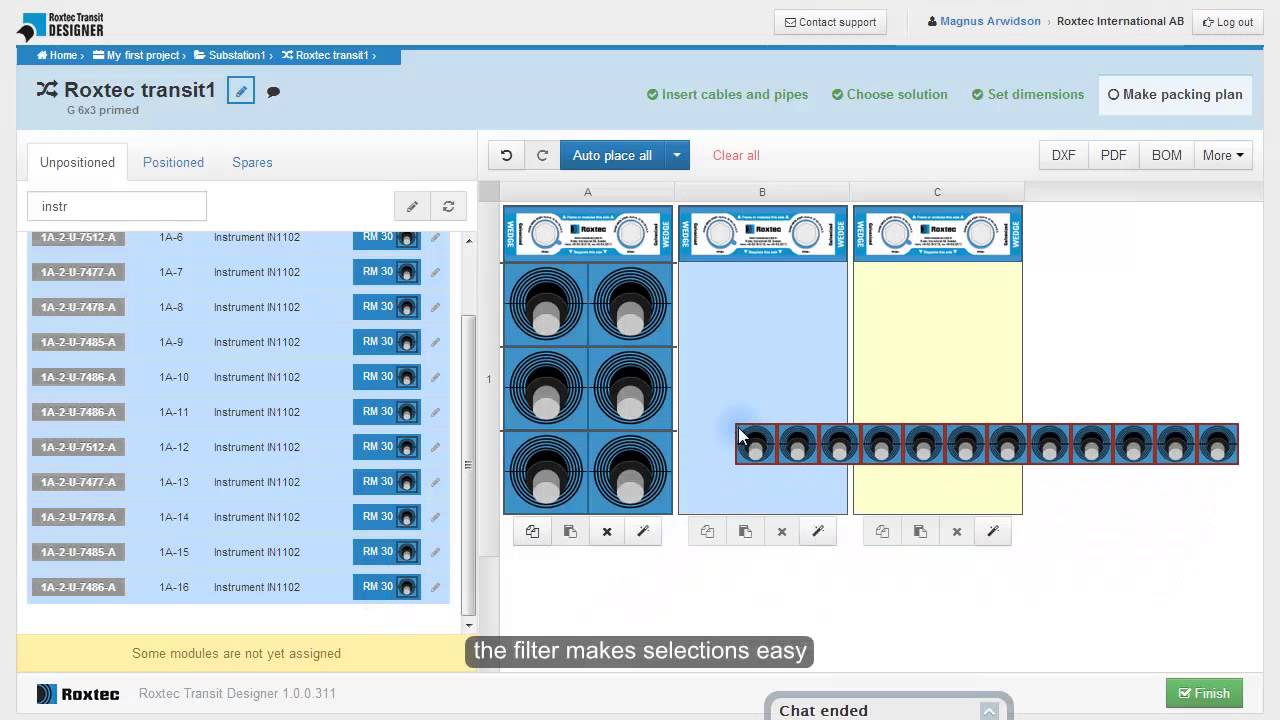Click the paste icon under column C

(920, 532)
